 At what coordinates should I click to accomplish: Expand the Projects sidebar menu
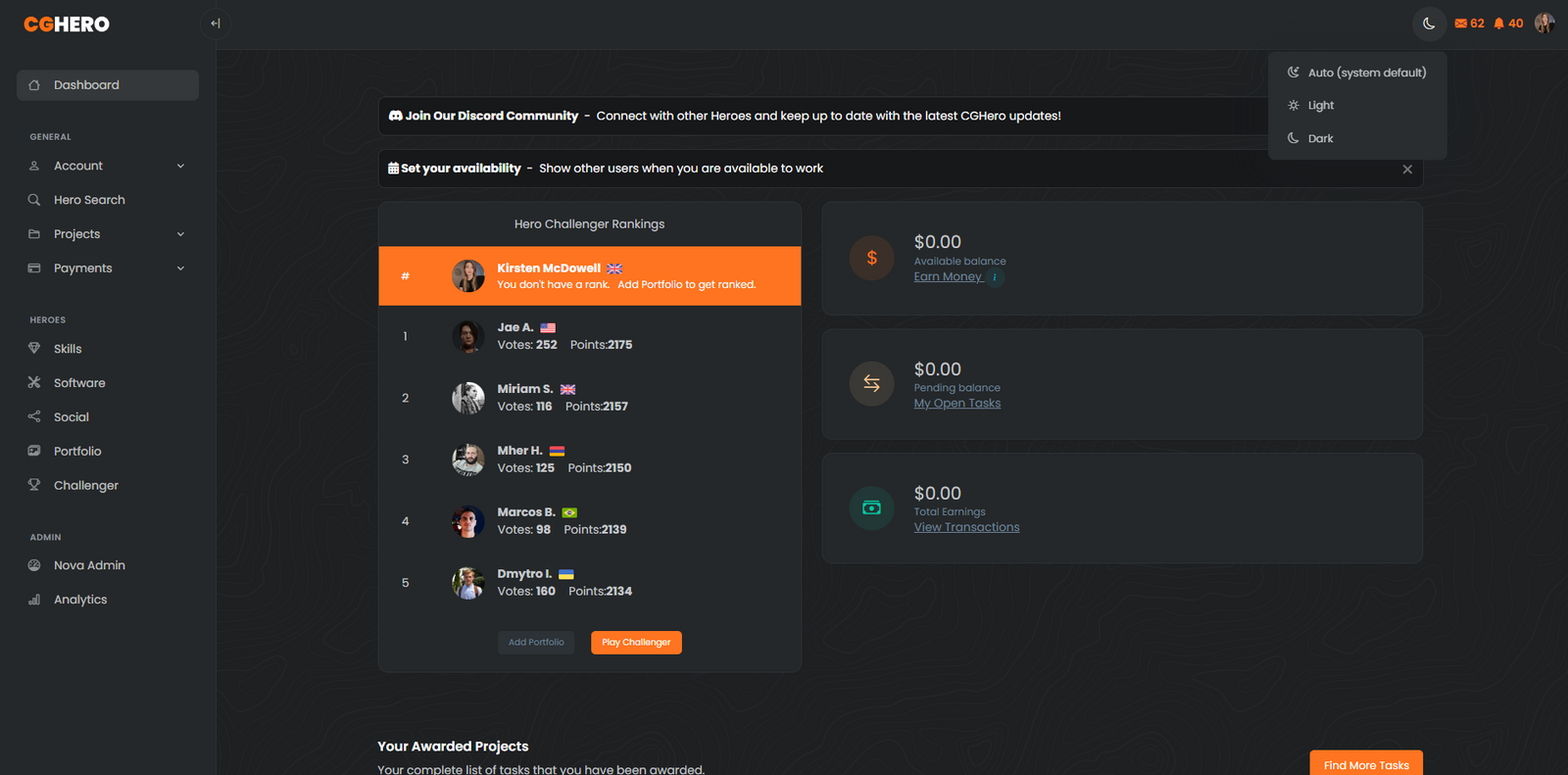tap(108, 234)
